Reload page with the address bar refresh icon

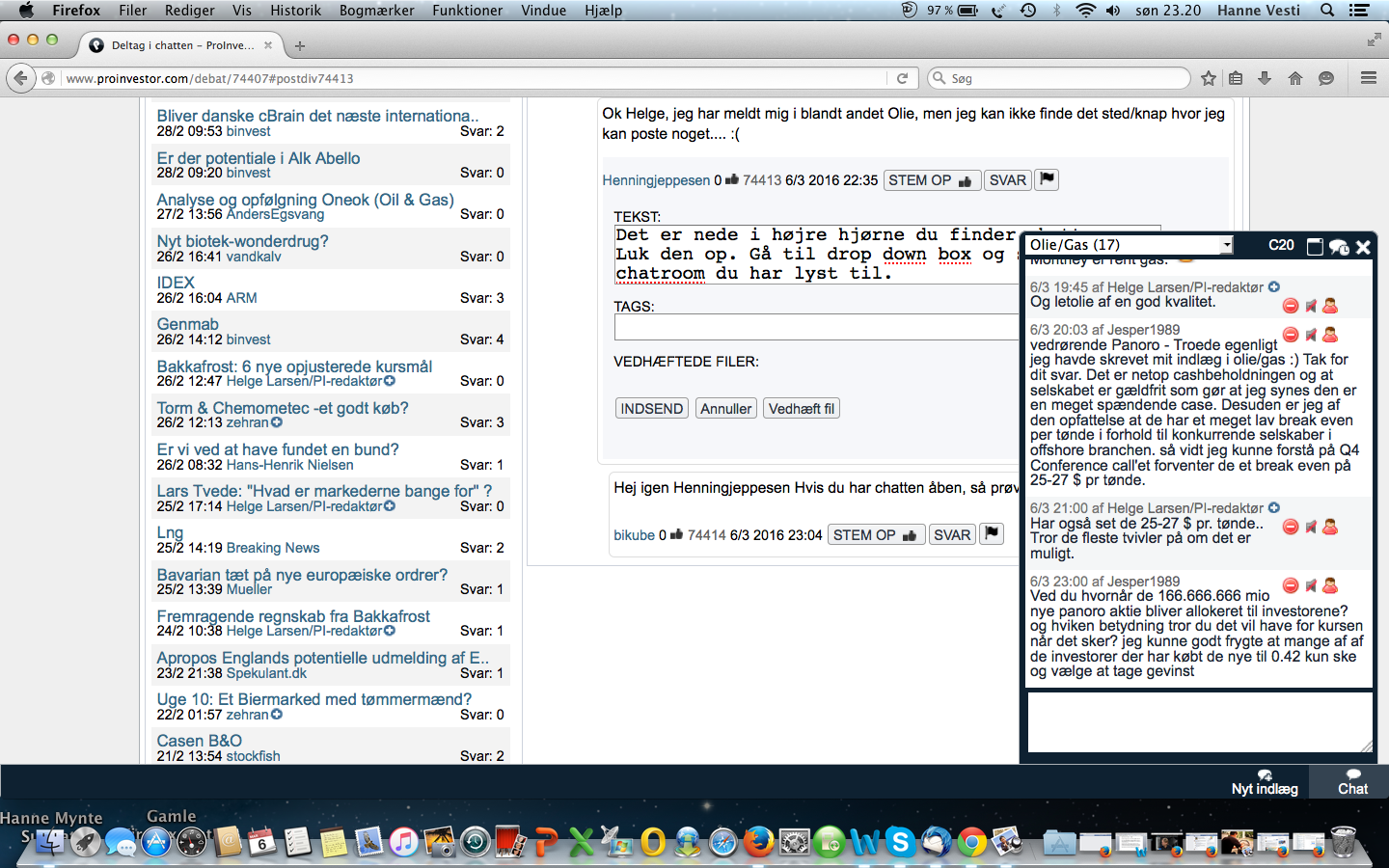(902, 78)
